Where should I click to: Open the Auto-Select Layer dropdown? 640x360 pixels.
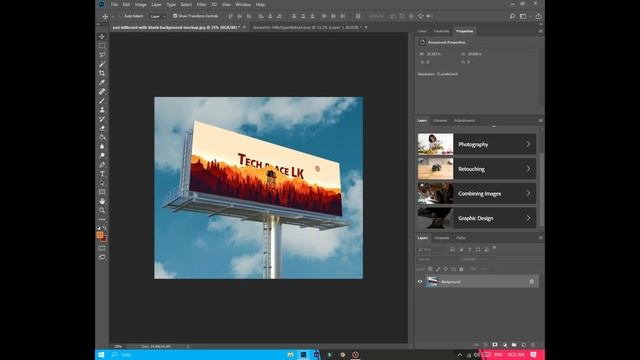(x=158, y=16)
